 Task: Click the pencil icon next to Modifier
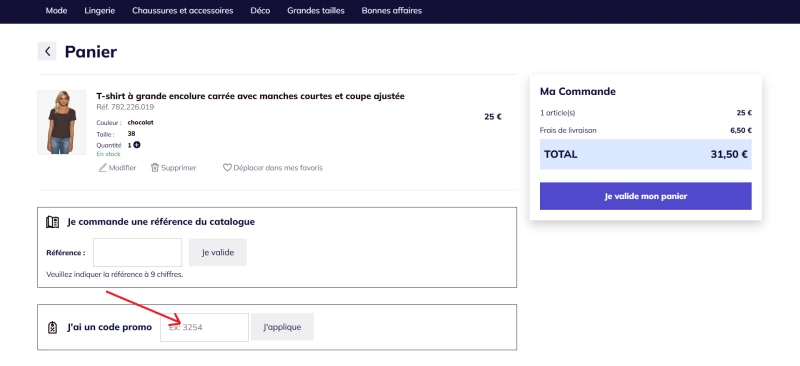coord(102,167)
